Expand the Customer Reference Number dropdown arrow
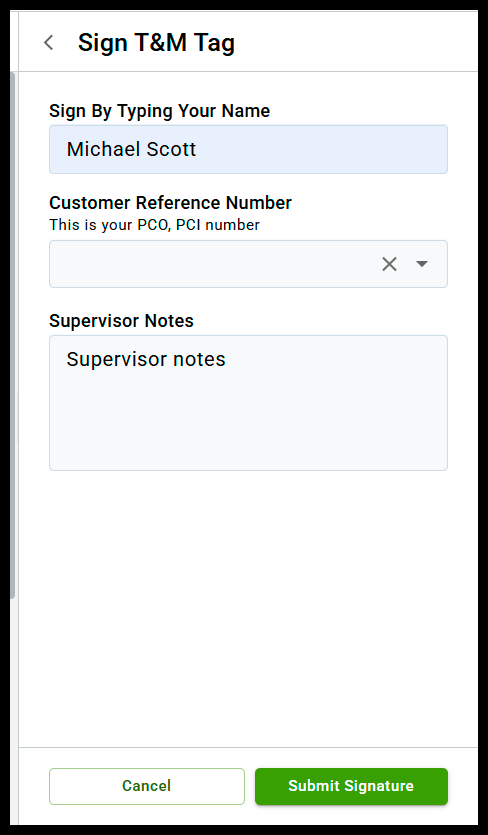This screenshot has width=488, height=835. point(422,264)
